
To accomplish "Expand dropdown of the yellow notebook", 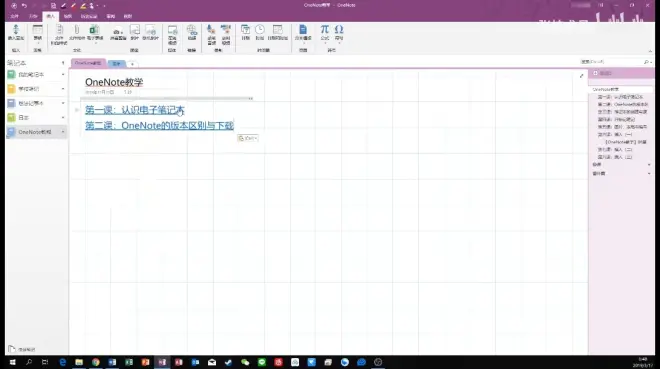I will (x=63, y=89).
